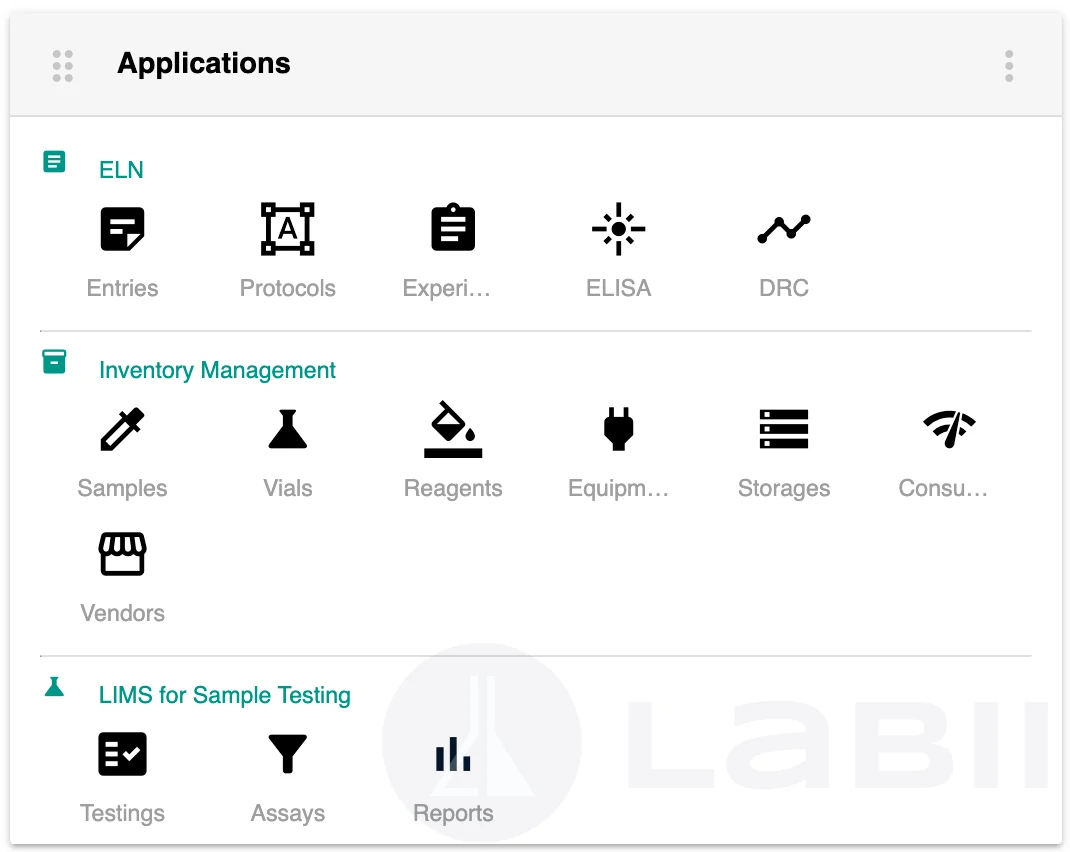Image resolution: width=1070 pixels, height=852 pixels.
Task: Select the Consumables icon
Action: [948, 429]
